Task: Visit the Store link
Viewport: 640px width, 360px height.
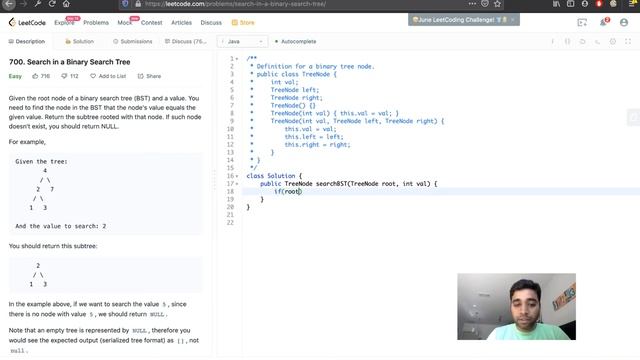Action: [243, 22]
